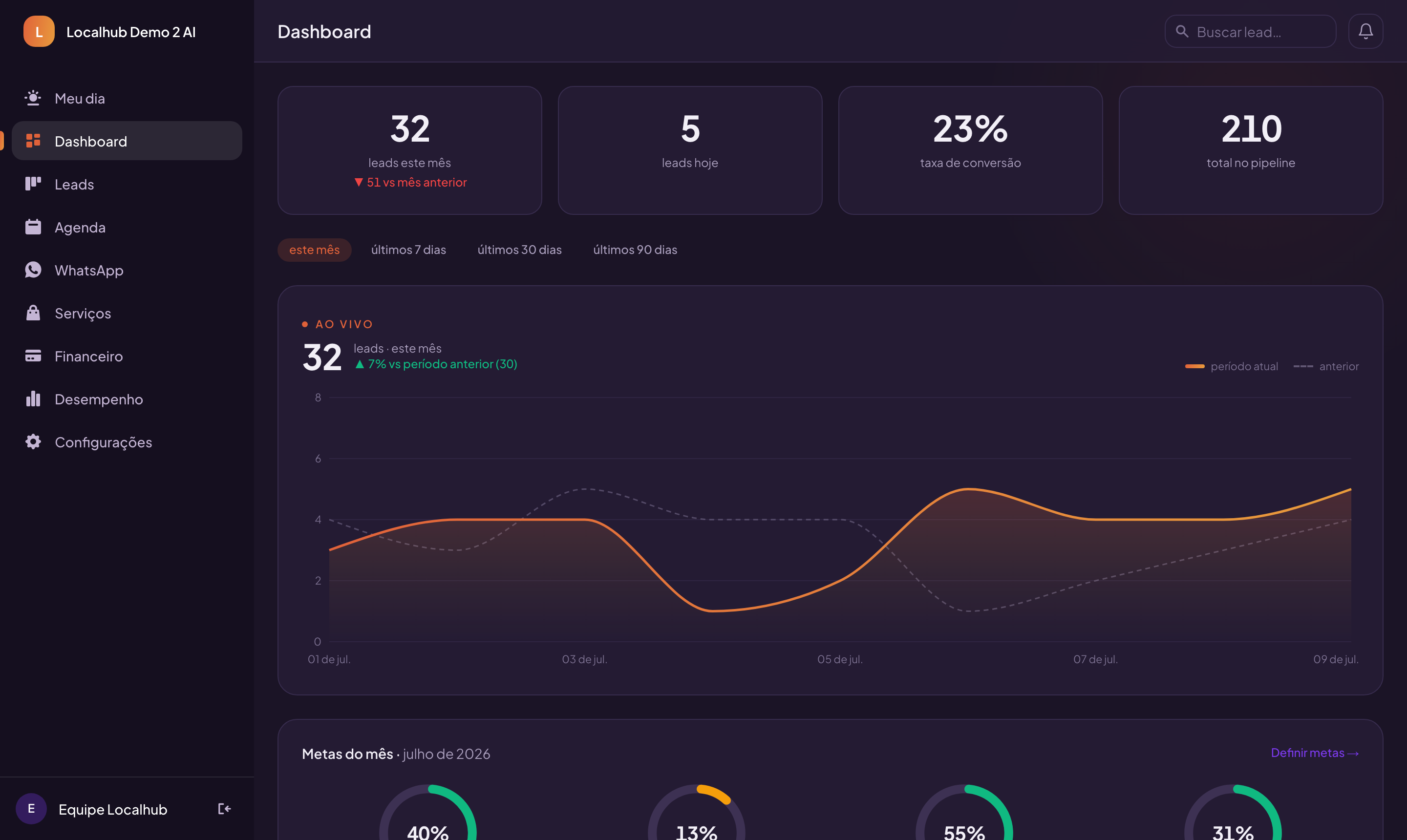Image resolution: width=1407 pixels, height=840 pixels.
Task: Switch to 'últimos 7 dias' filter
Action: click(408, 250)
